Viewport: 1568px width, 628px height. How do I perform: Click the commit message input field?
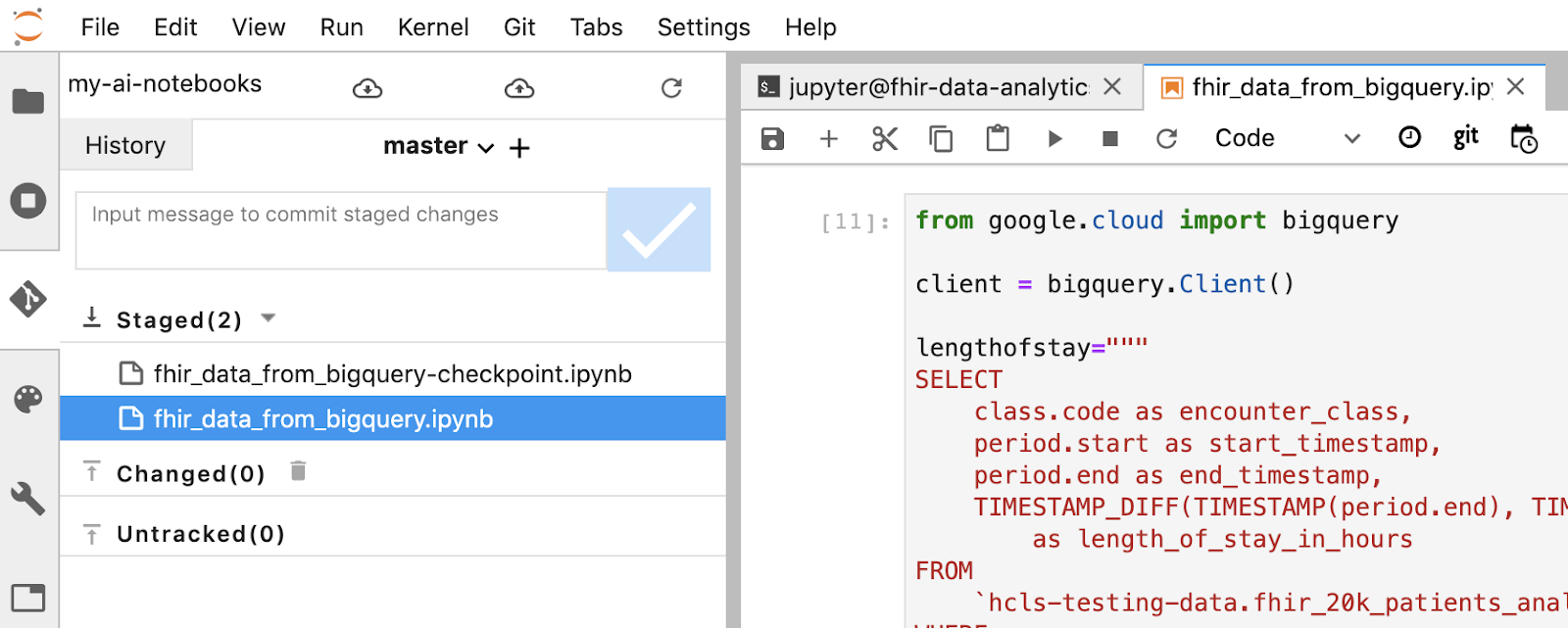tap(340, 230)
